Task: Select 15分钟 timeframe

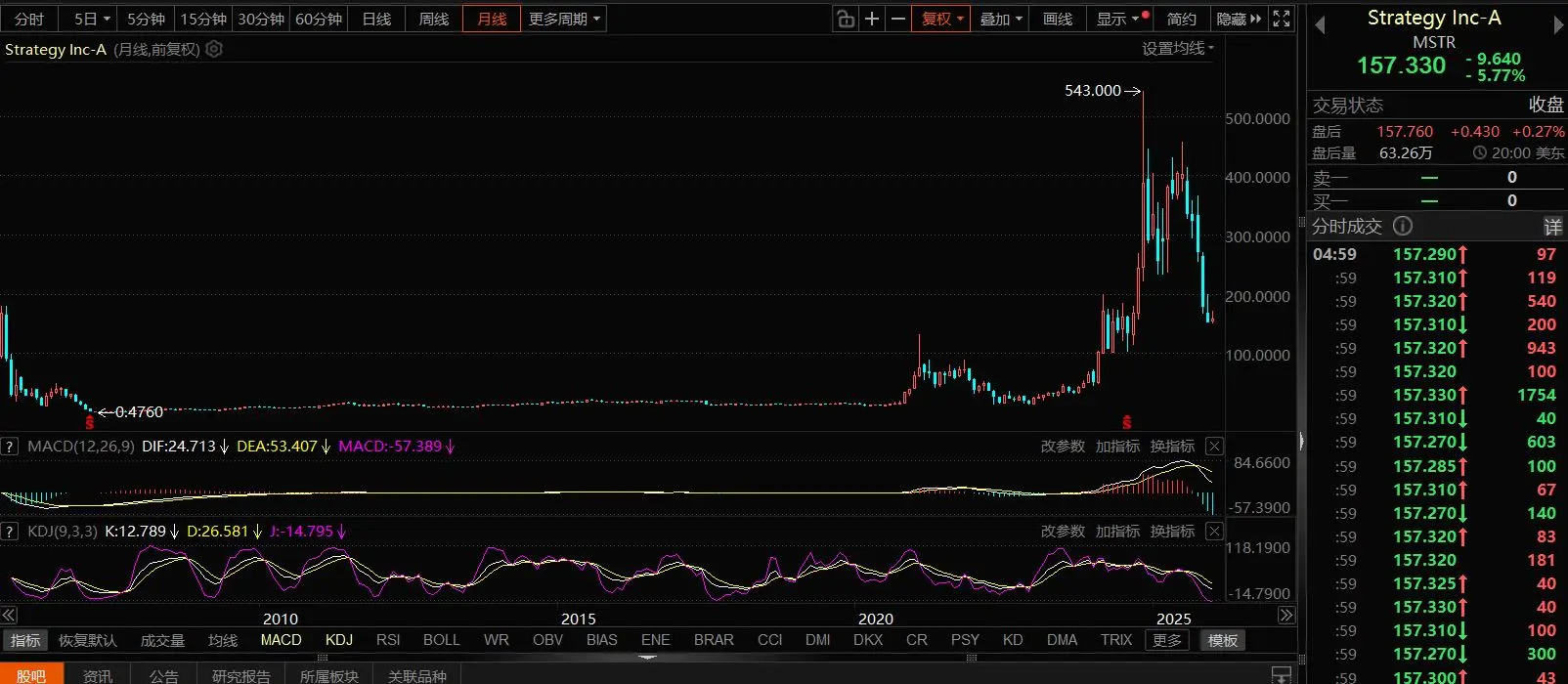Action: tap(203, 19)
